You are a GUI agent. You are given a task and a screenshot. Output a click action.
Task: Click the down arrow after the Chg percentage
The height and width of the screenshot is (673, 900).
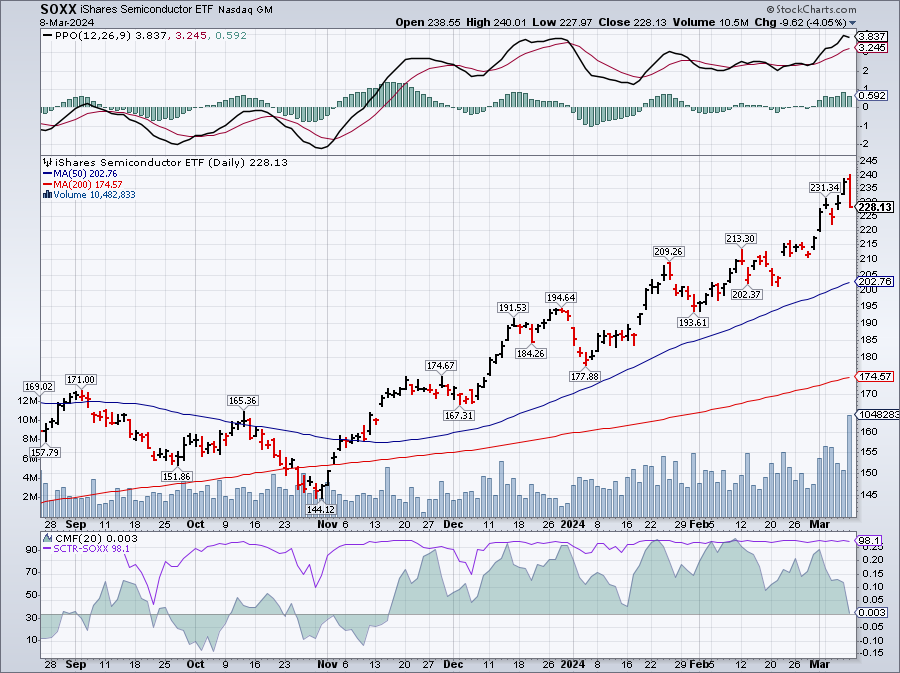[850, 22]
